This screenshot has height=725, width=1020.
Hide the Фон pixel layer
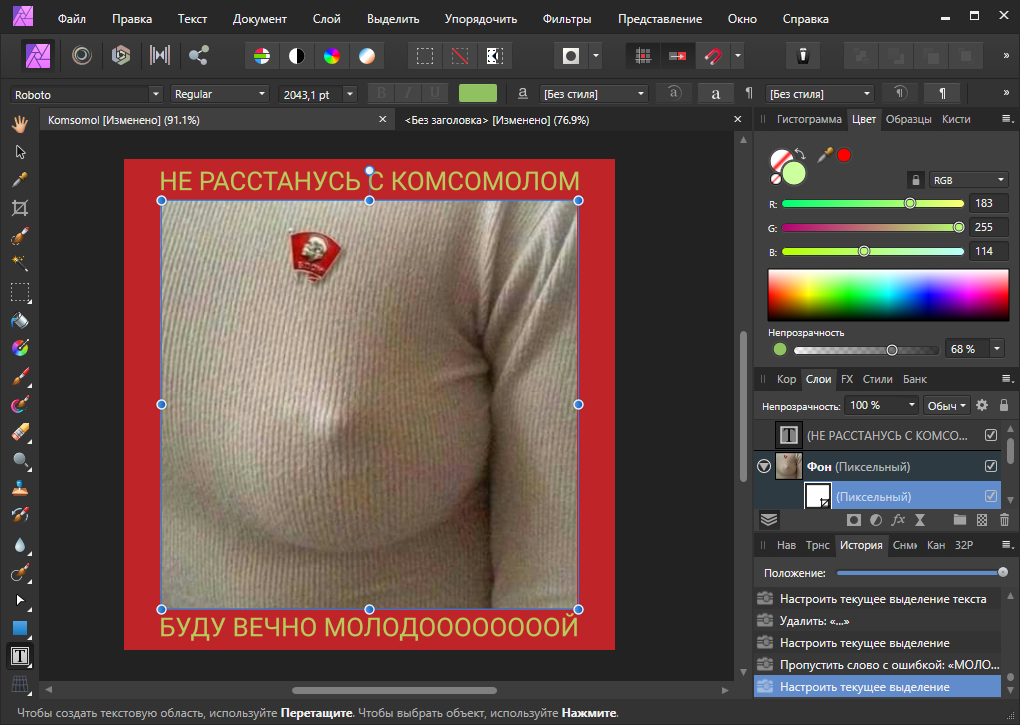[x=991, y=466]
